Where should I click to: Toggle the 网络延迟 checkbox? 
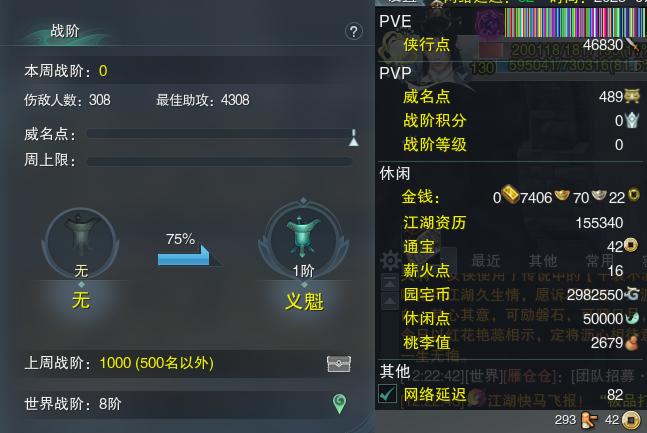pyautogui.click(x=387, y=393)
